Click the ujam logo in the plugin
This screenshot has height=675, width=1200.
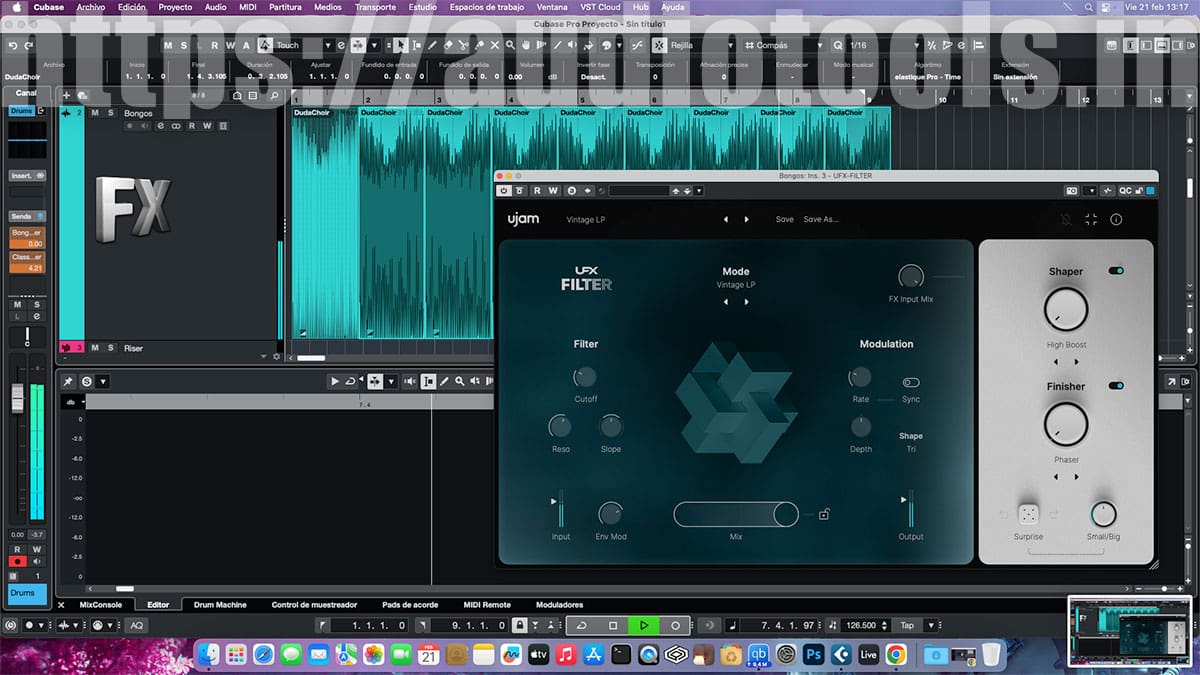pos(523,219)
